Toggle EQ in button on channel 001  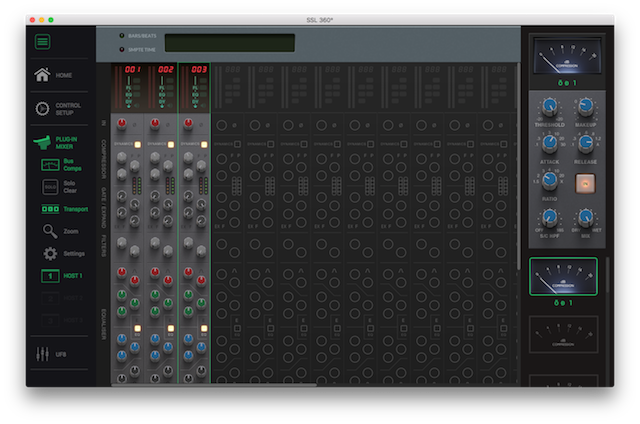(138, 329)
